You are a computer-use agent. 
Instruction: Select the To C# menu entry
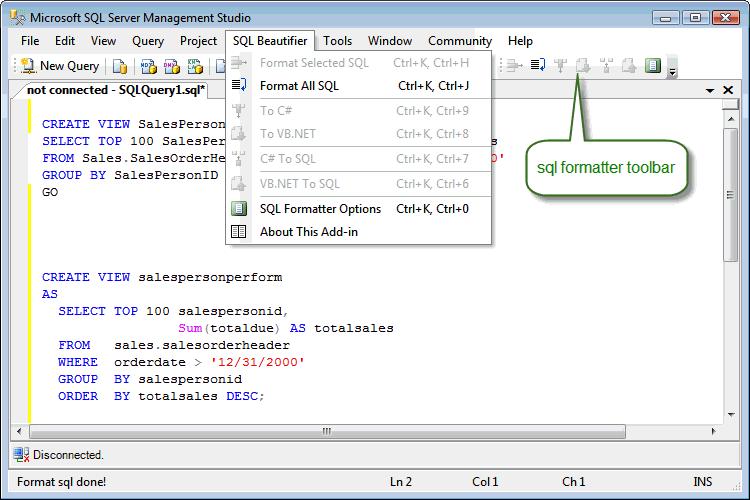[358, 111]
